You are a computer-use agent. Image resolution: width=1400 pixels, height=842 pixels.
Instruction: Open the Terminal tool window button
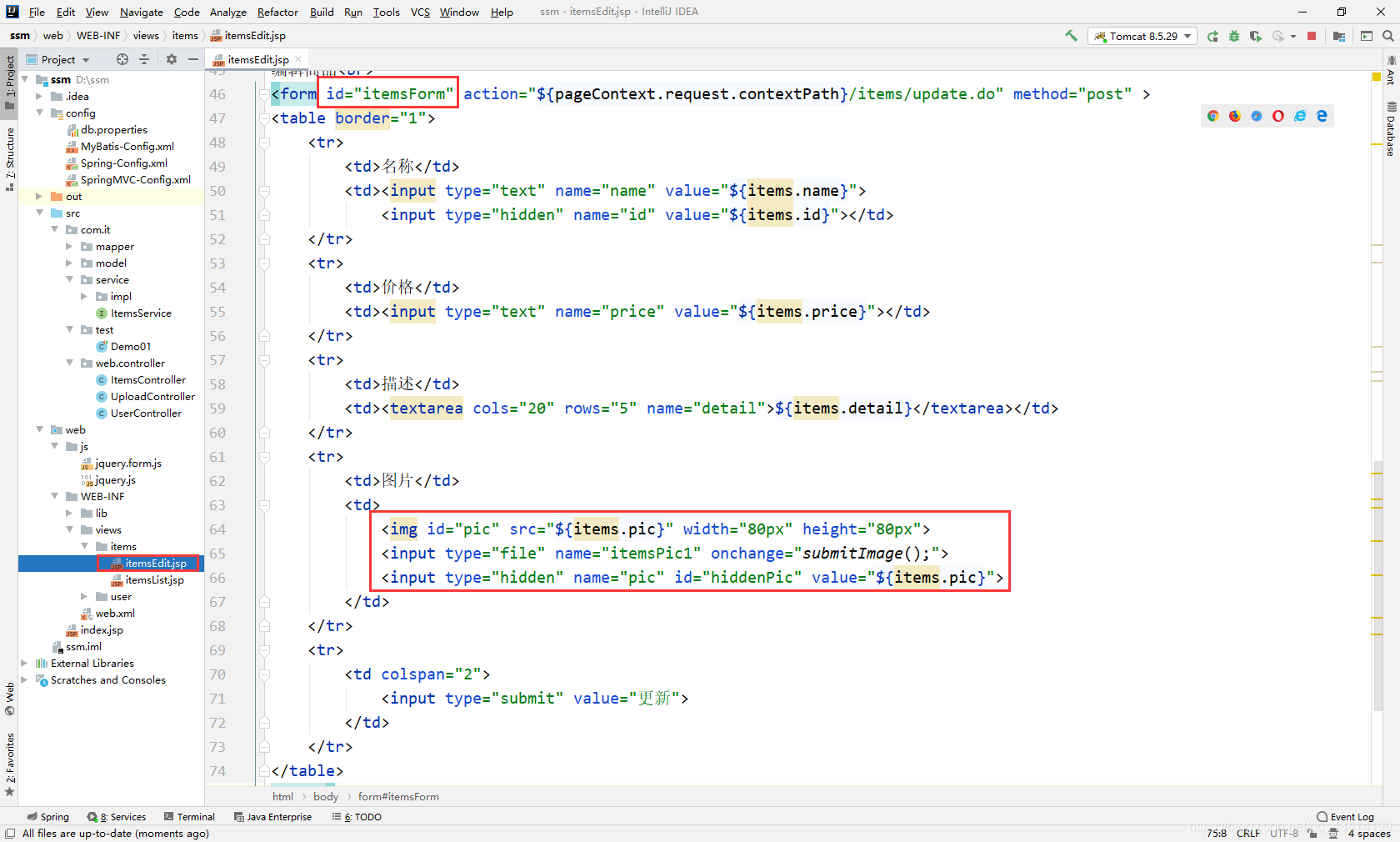tap(189, 817)
